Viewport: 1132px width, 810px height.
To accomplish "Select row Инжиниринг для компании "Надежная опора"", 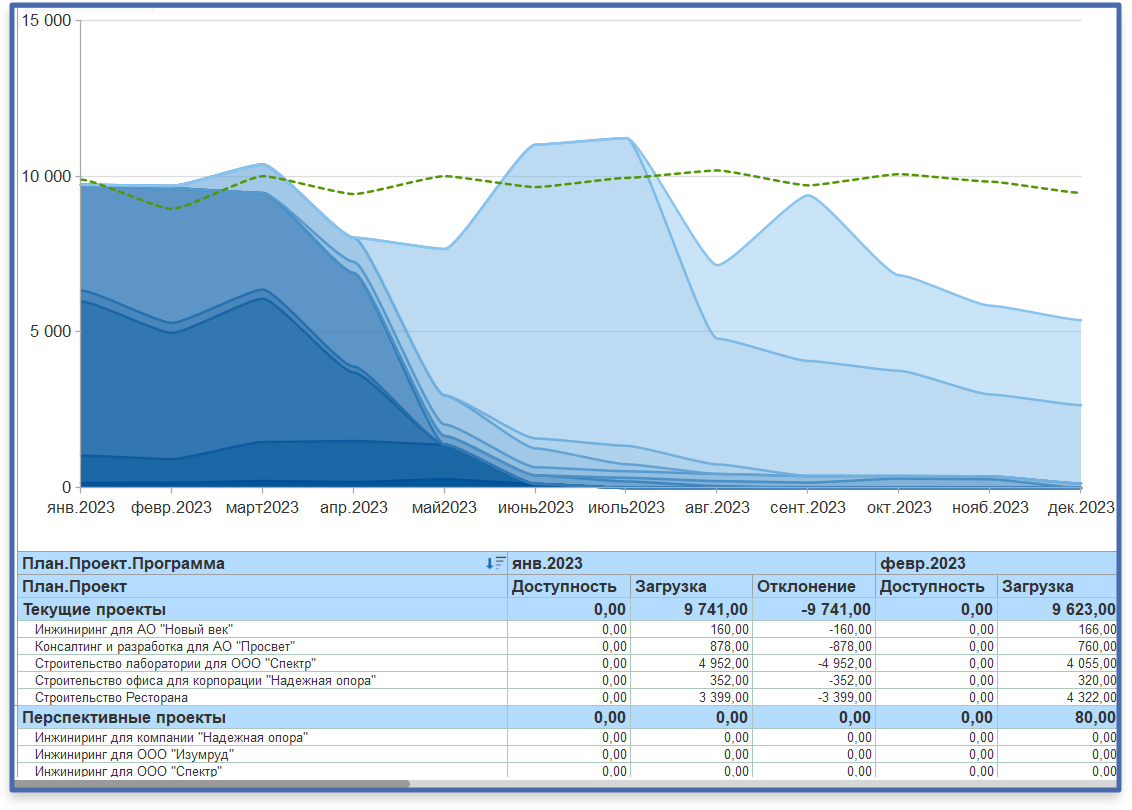I will tap(567, 737).
